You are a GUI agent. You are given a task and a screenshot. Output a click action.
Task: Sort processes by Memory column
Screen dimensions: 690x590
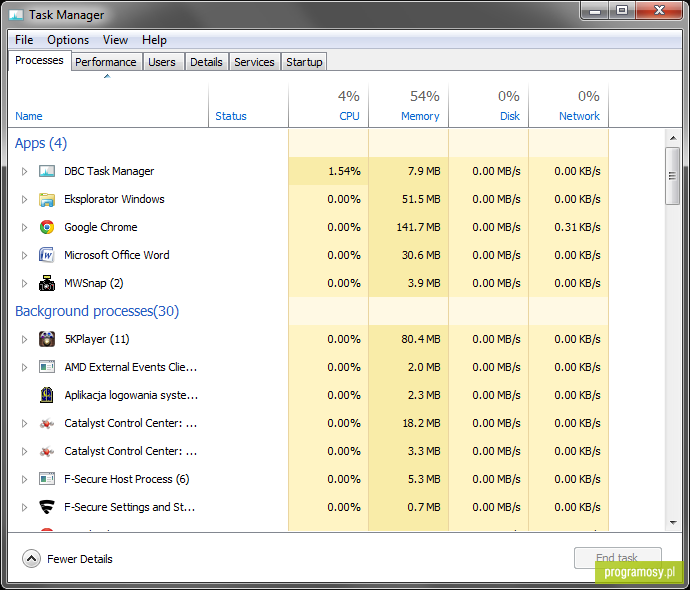(x=420, y=116)
